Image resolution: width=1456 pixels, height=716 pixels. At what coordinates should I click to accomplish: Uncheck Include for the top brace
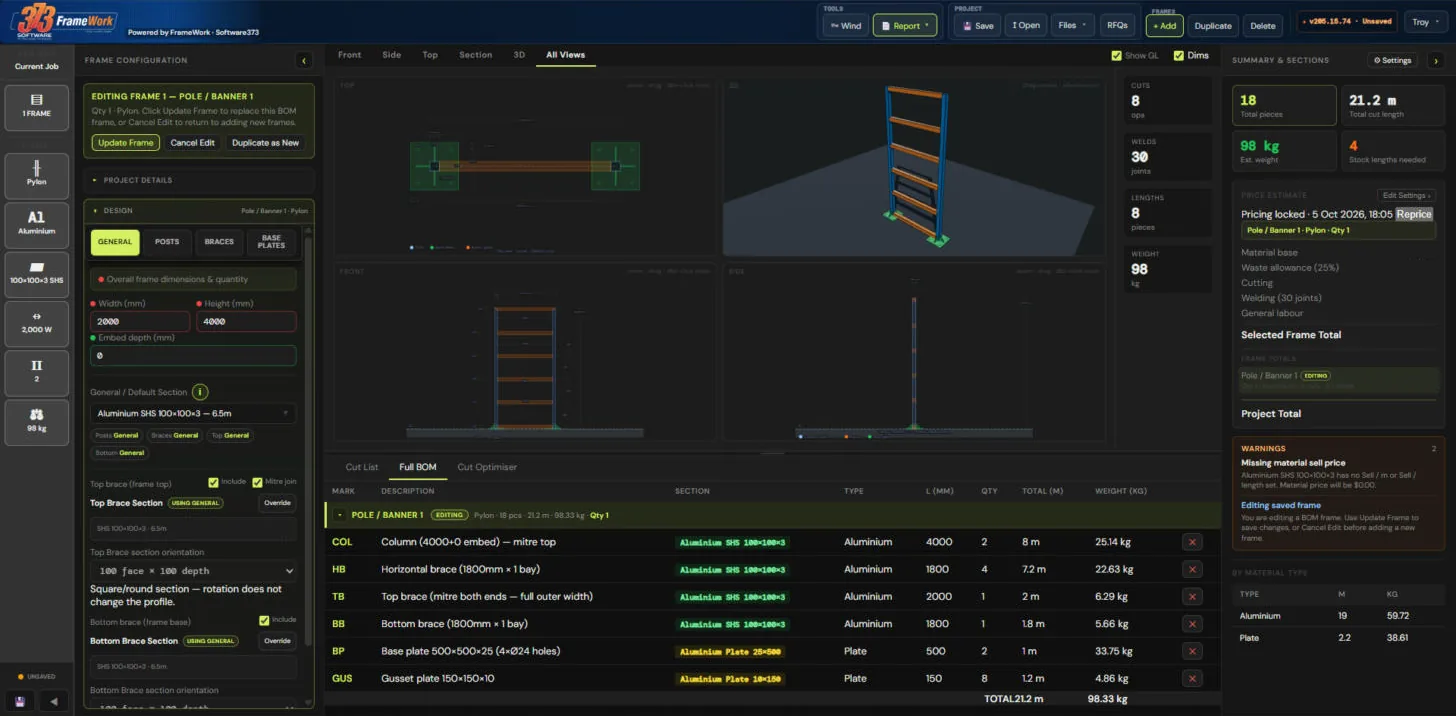coord(213,483)
